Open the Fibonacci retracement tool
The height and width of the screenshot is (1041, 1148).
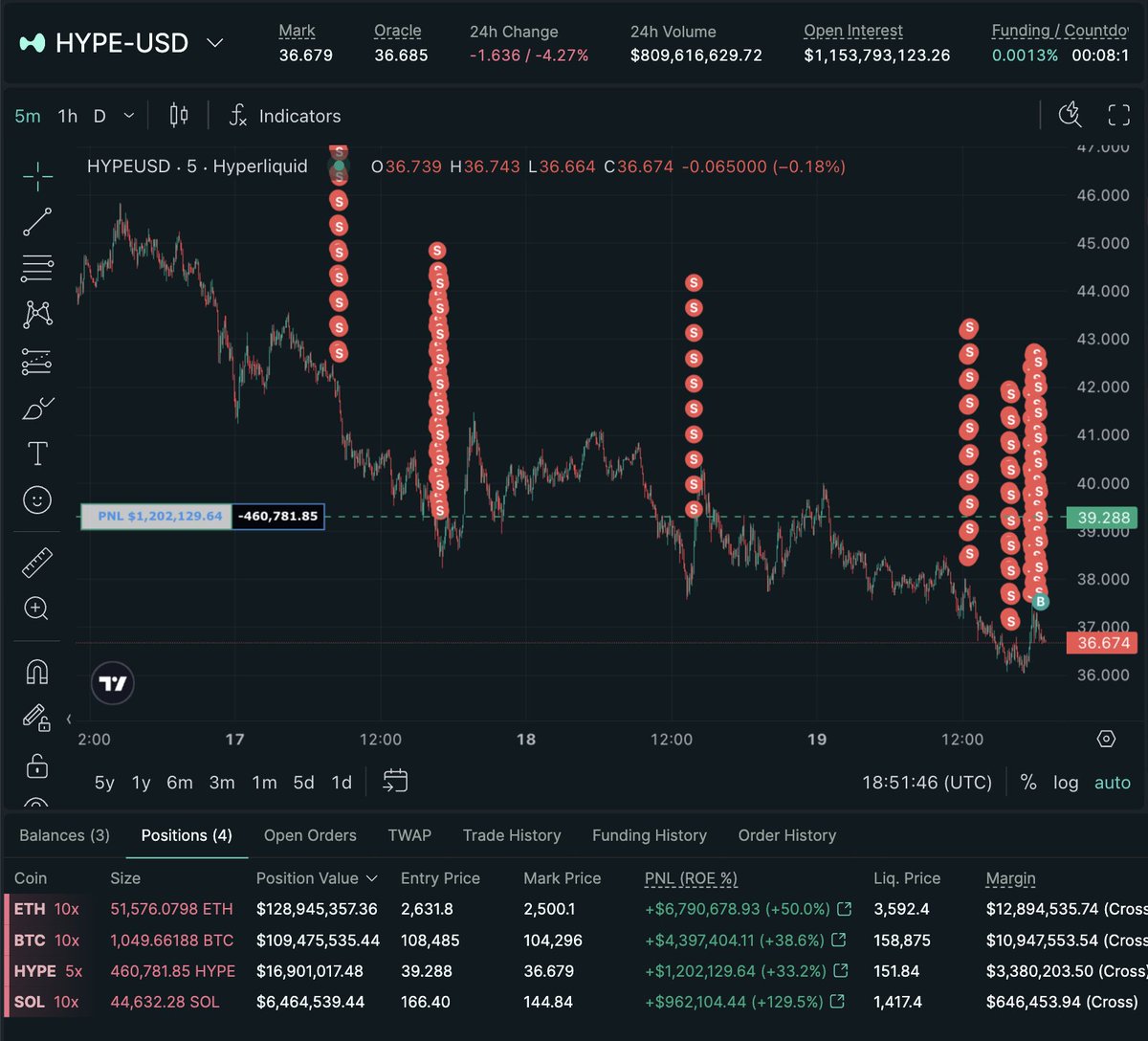click(37, 268)
